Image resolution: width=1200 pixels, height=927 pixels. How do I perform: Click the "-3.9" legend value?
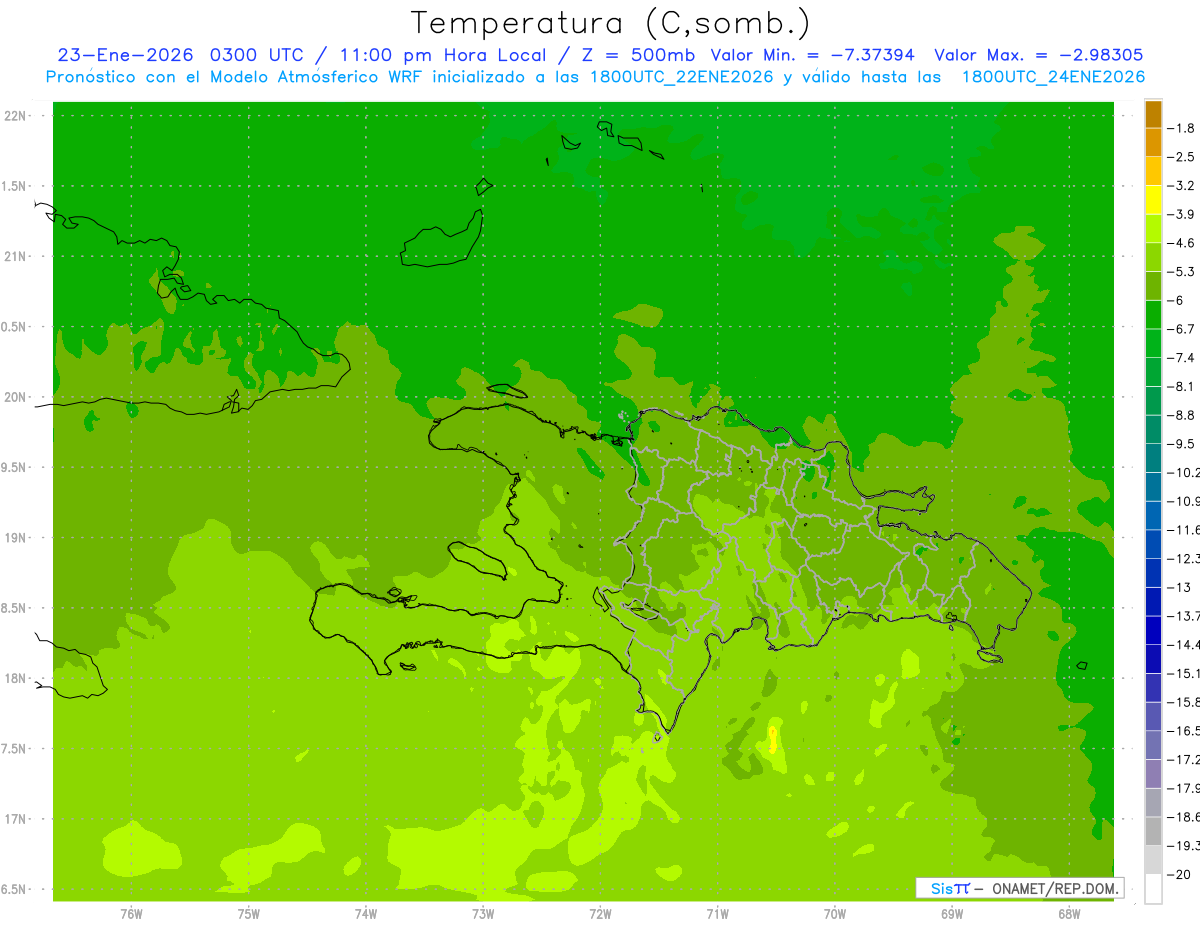tap(1181, 214)
